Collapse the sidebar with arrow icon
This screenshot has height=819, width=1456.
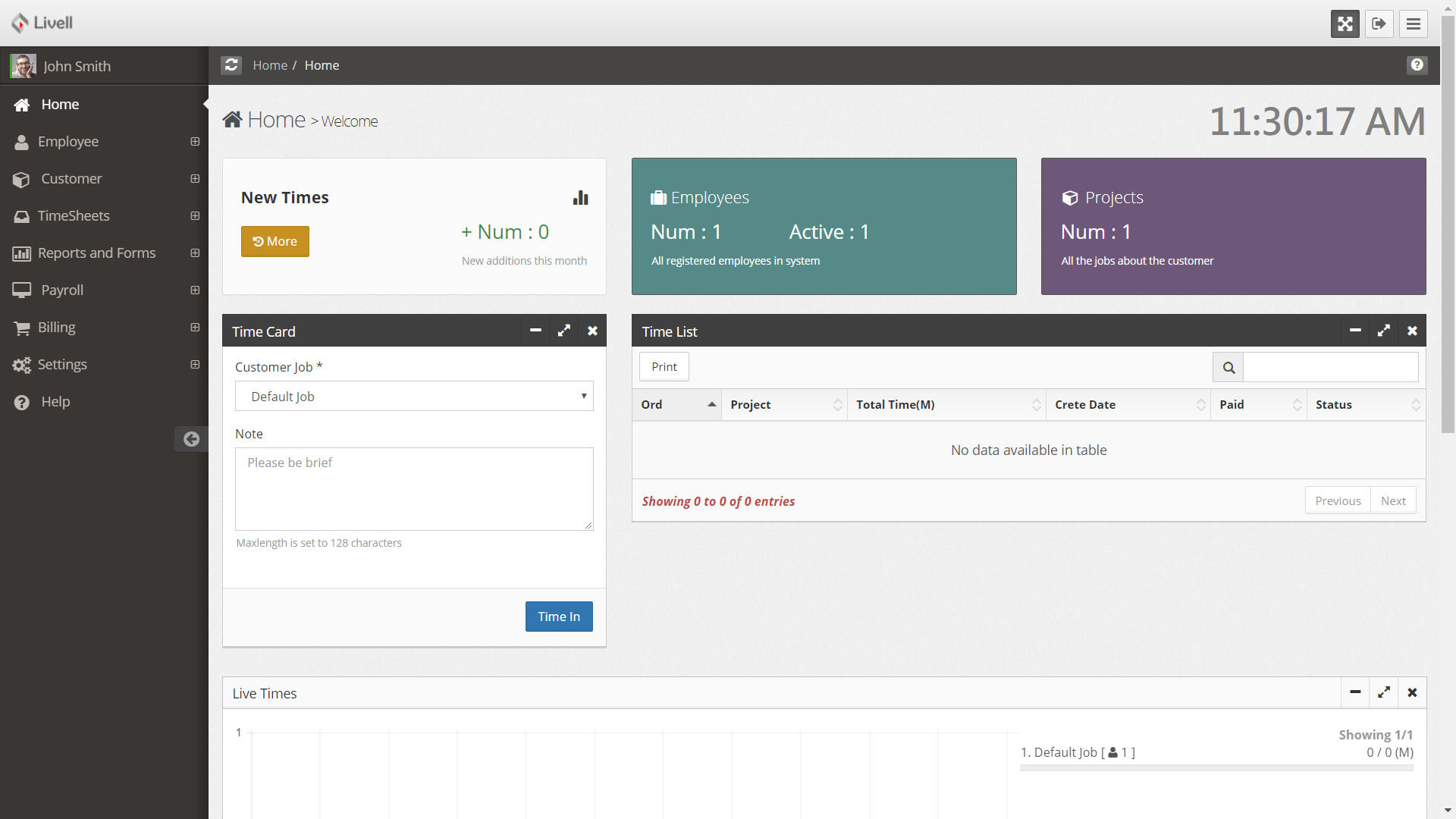[x=191, y=439]
